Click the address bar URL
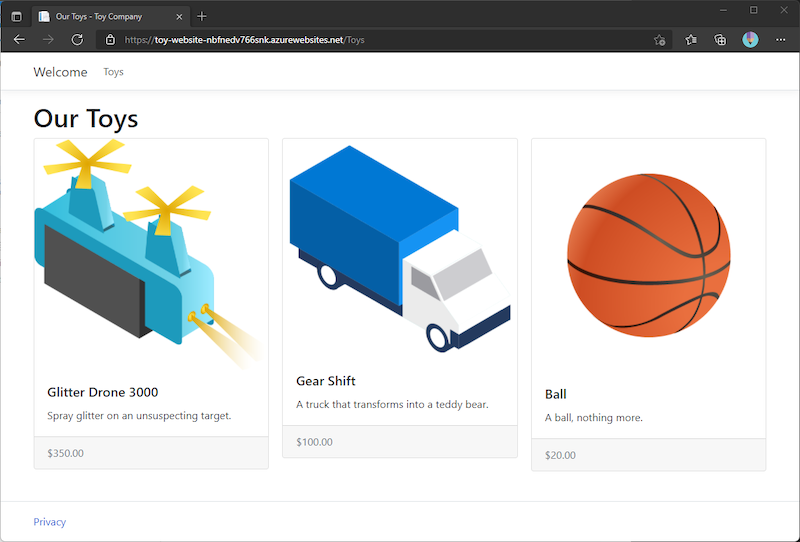 coord(244,40)
